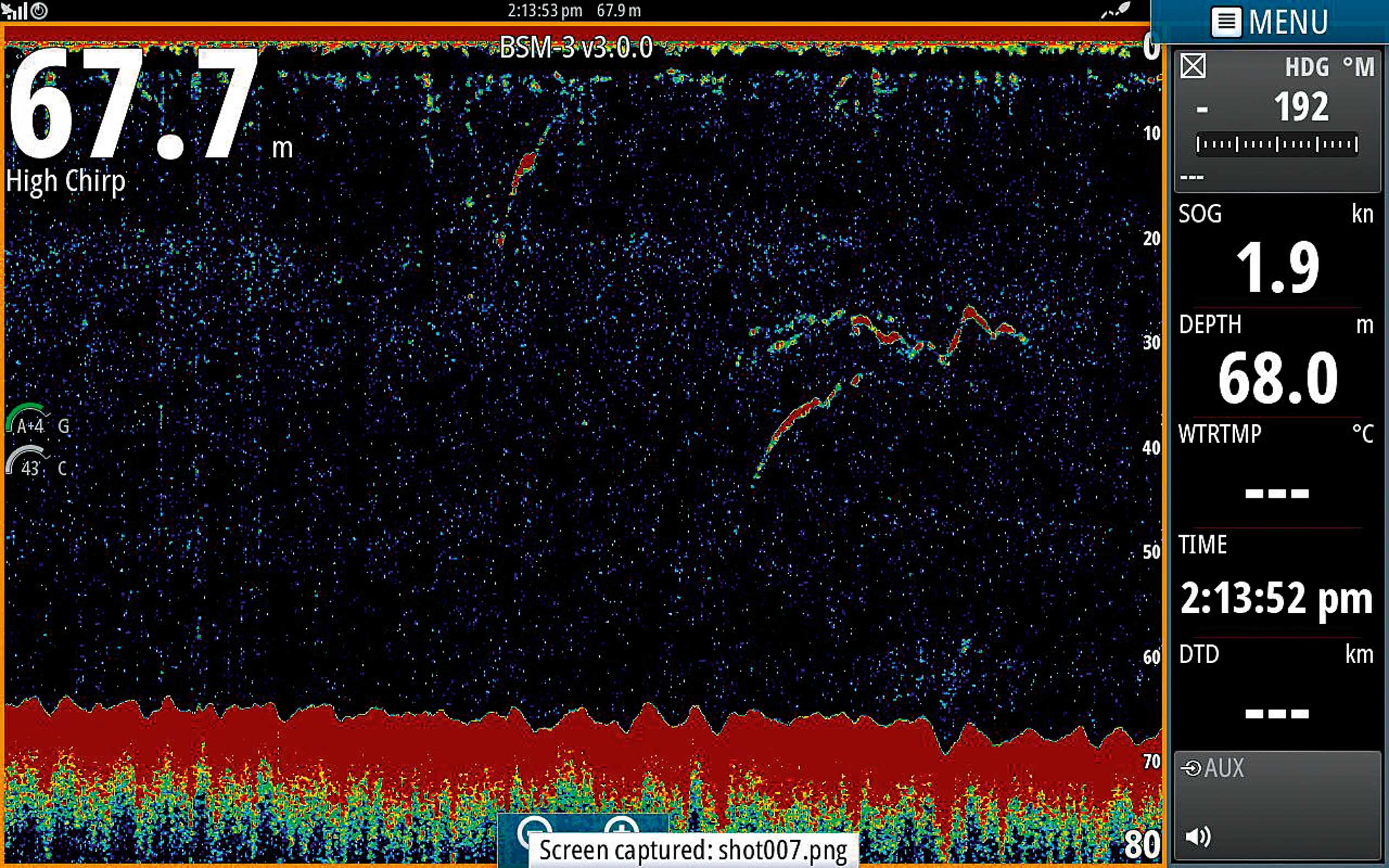Tap the heading compass scale bar
Screen dimensions: 1389x868
[1276, 143]
